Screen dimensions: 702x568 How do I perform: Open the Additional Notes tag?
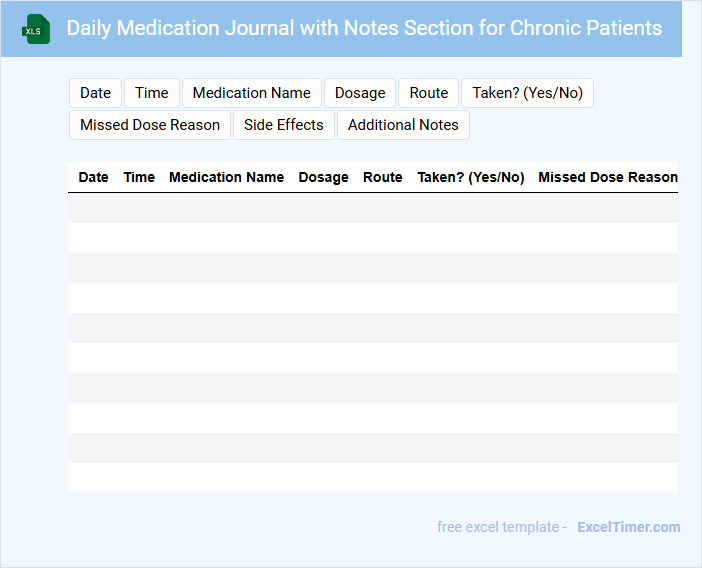(x=403, y=125)
